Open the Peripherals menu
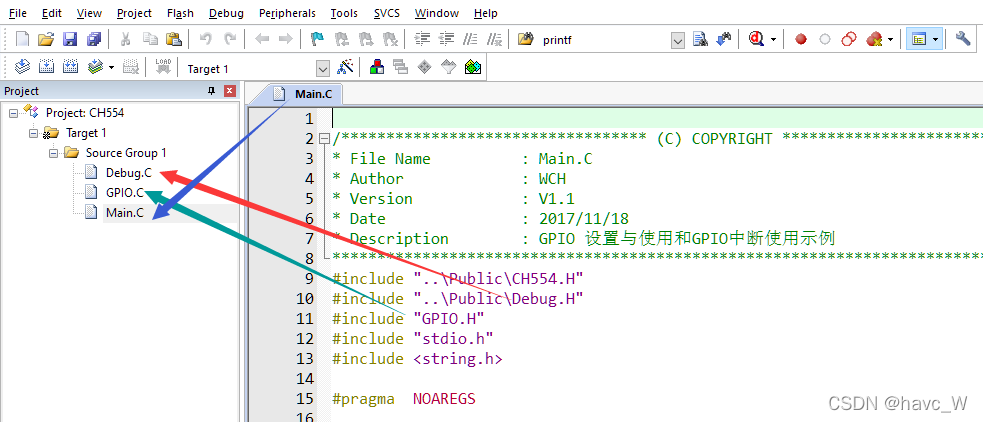This screenshot has height=422, width=983. (287, 13)
